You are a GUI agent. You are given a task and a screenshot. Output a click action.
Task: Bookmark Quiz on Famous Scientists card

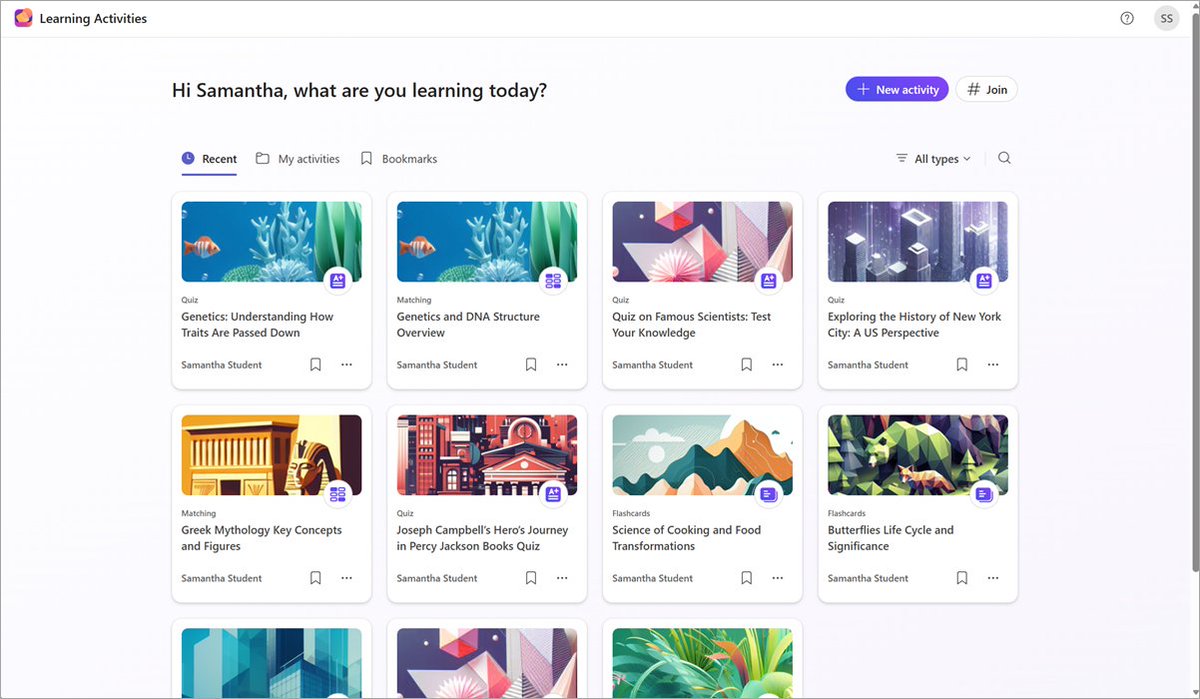pyautogui.click(x=747, y=365)
